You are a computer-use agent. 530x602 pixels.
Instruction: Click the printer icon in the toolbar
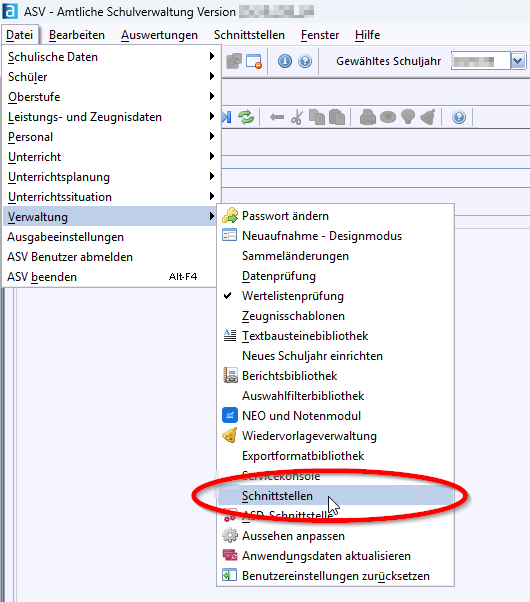coord(368,117)
